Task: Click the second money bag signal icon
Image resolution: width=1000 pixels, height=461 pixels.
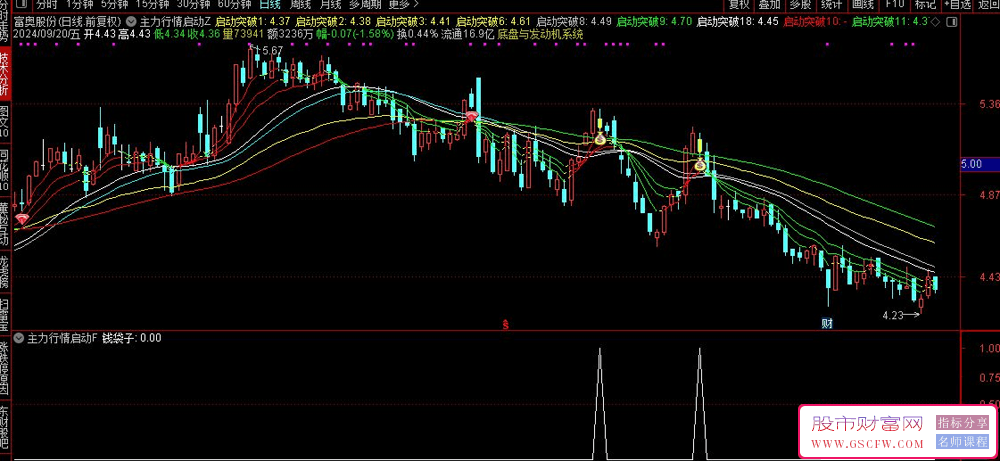Action: 700,165
